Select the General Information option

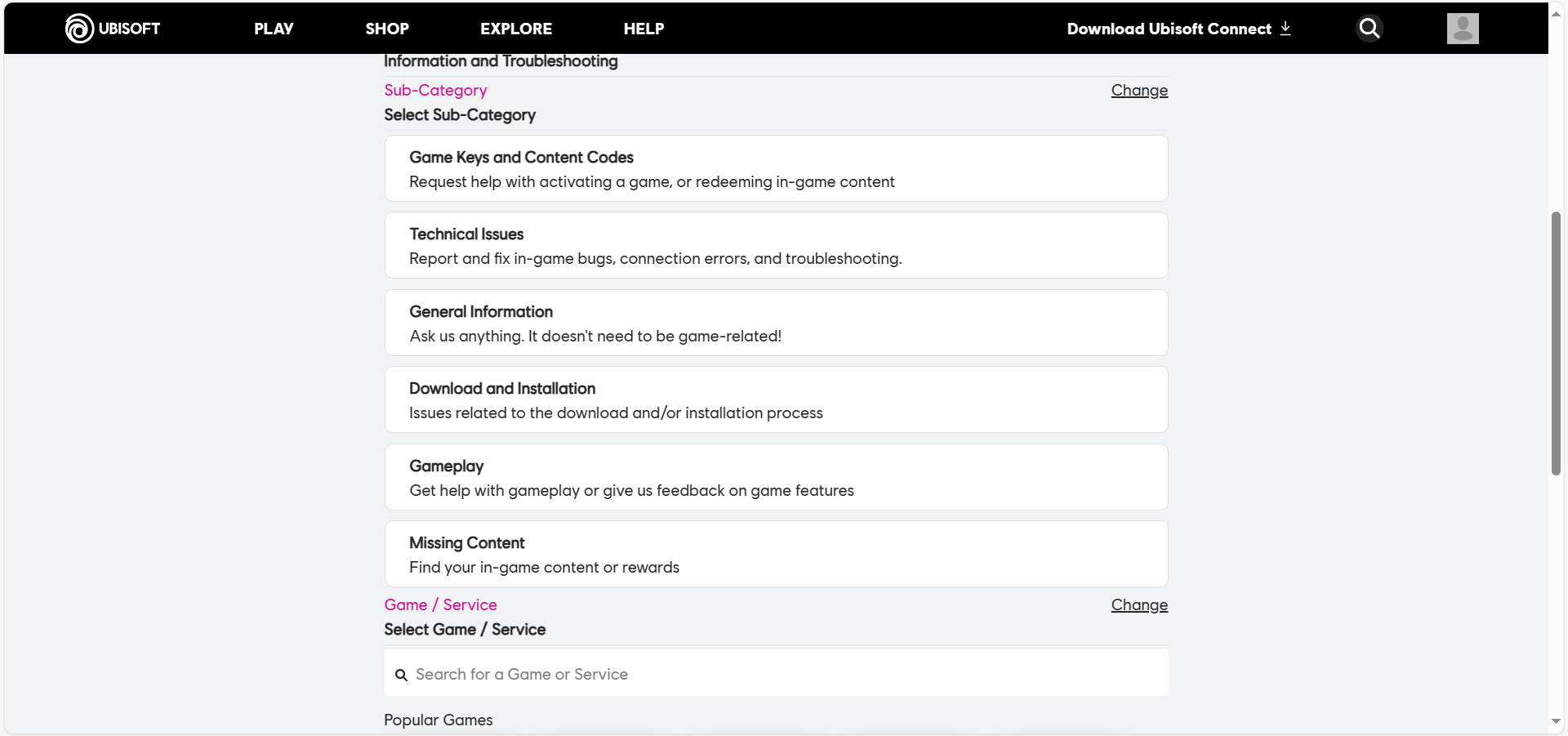pyautogui.click(x=776, y=323)
